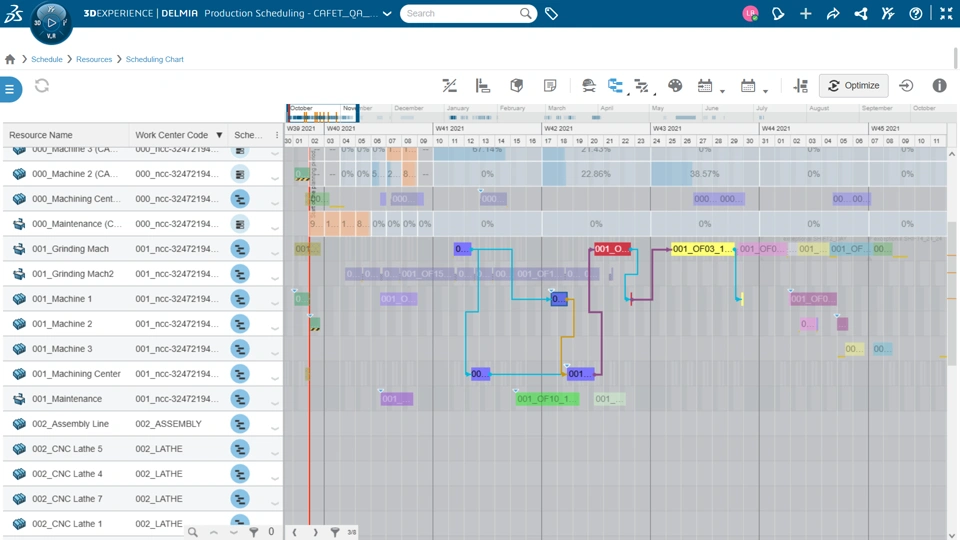This screenshot has width=960, height=540.
Task: Click the information icon in toolbar
Action: point(939,86)
